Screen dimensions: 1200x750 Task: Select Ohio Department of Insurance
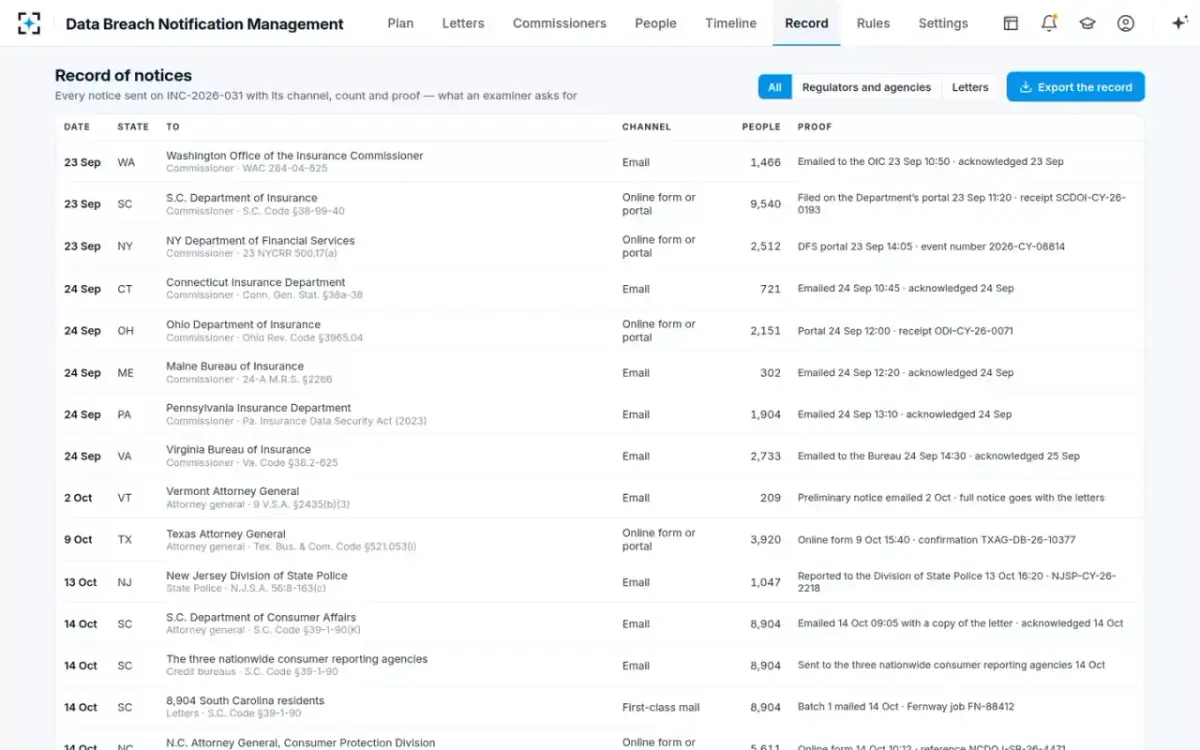click(x=600, y=330)
